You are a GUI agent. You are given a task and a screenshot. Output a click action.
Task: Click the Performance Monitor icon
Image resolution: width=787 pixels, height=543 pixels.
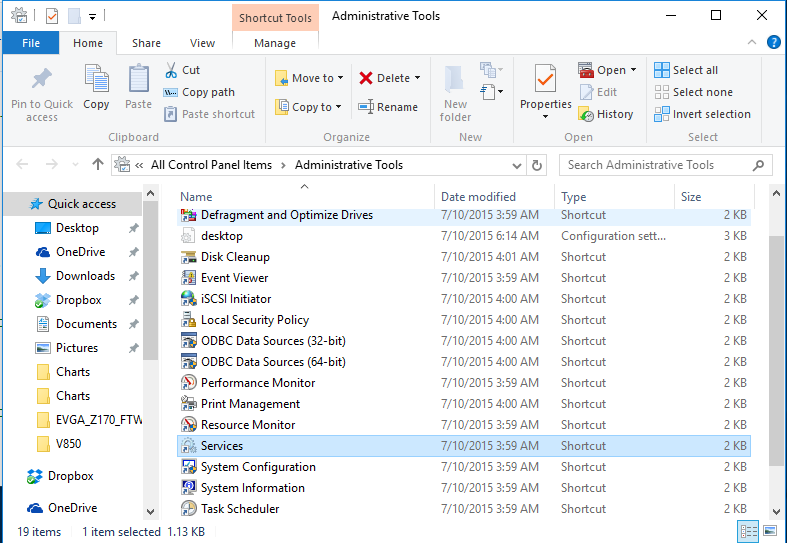(x=188, y=383)
